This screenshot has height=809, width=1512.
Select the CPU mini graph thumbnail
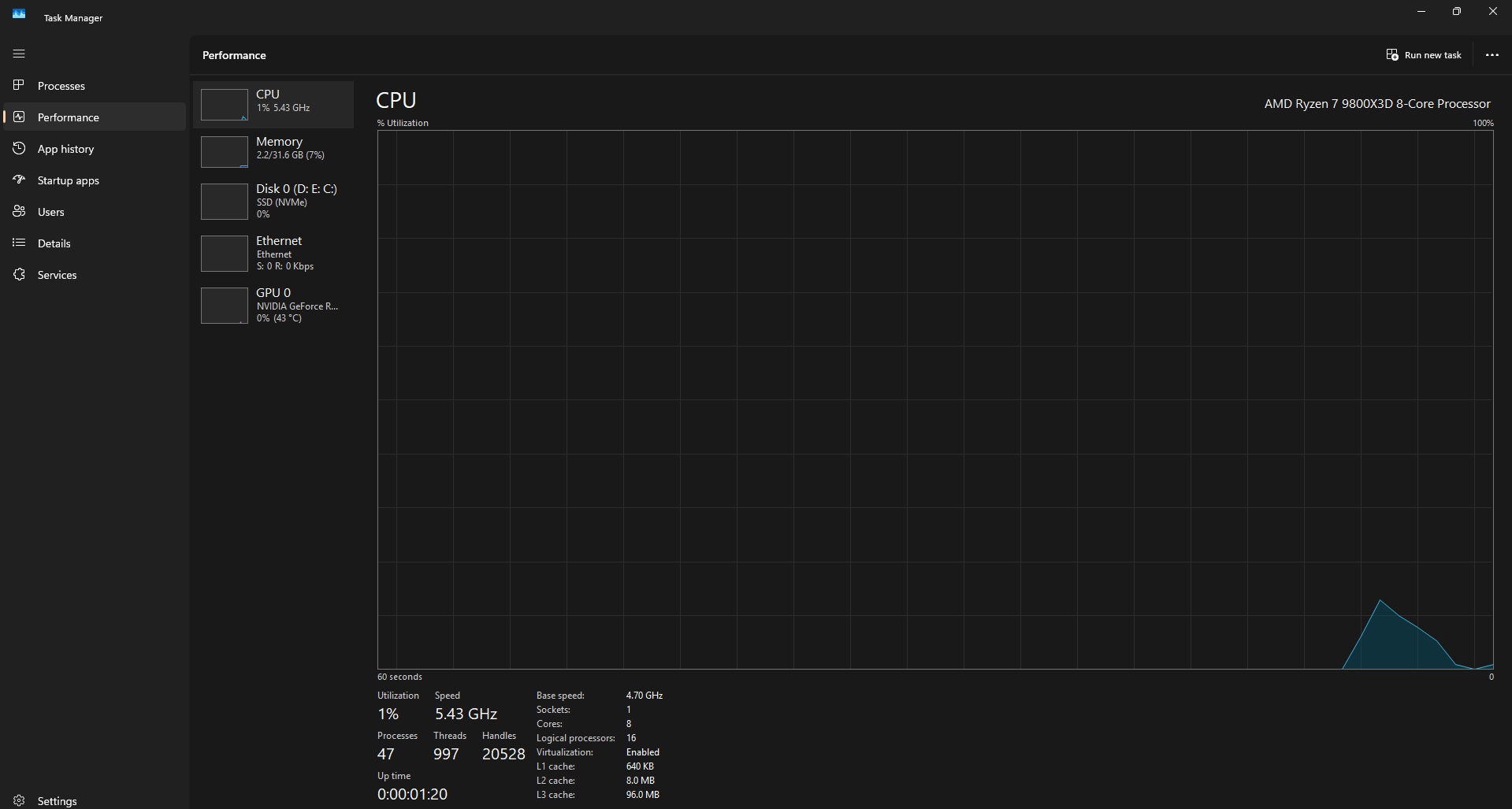(x=225, y=105)
